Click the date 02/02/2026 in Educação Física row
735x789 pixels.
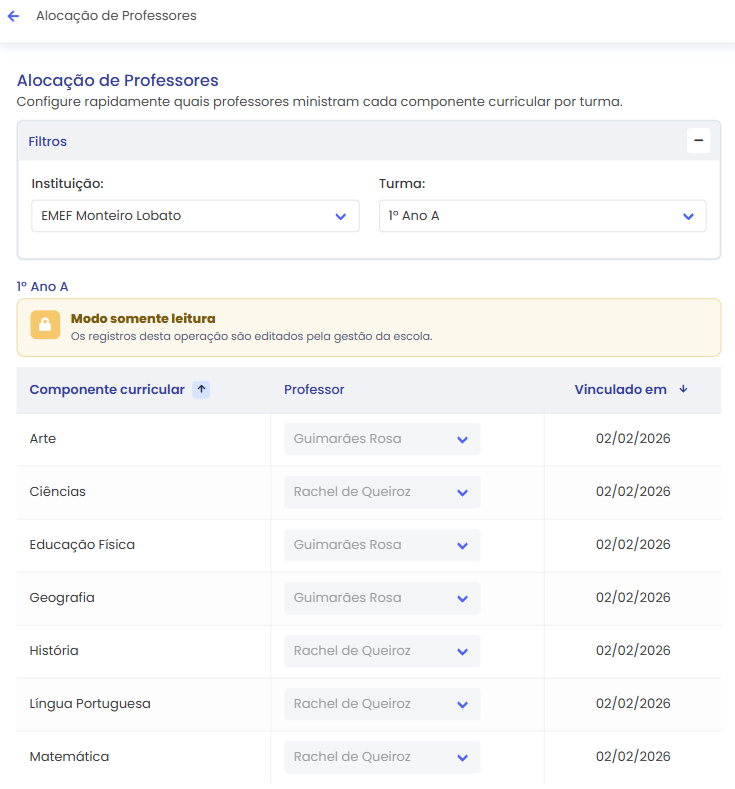tap(633, 544)
